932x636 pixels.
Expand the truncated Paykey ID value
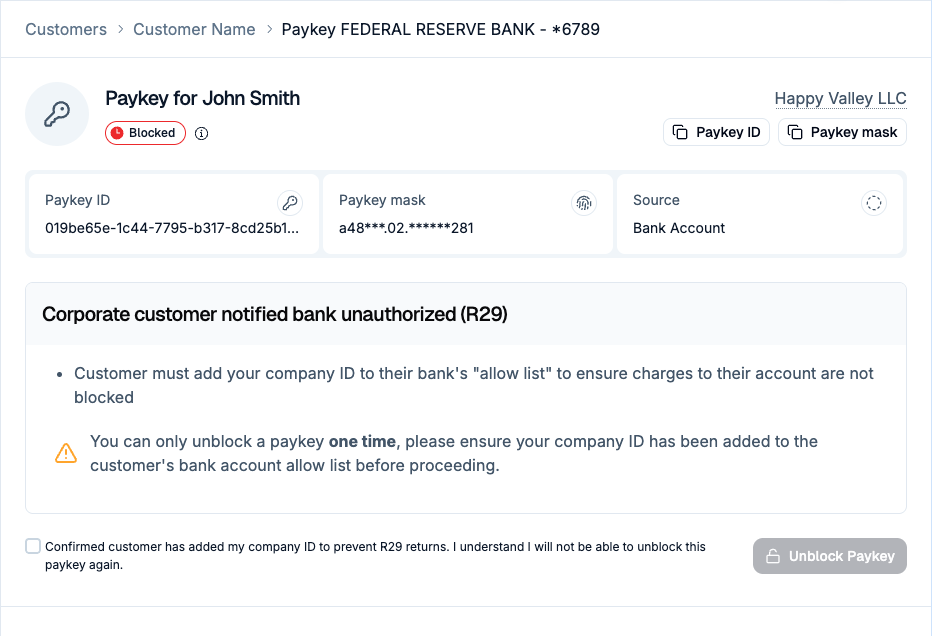pos(172,228)
